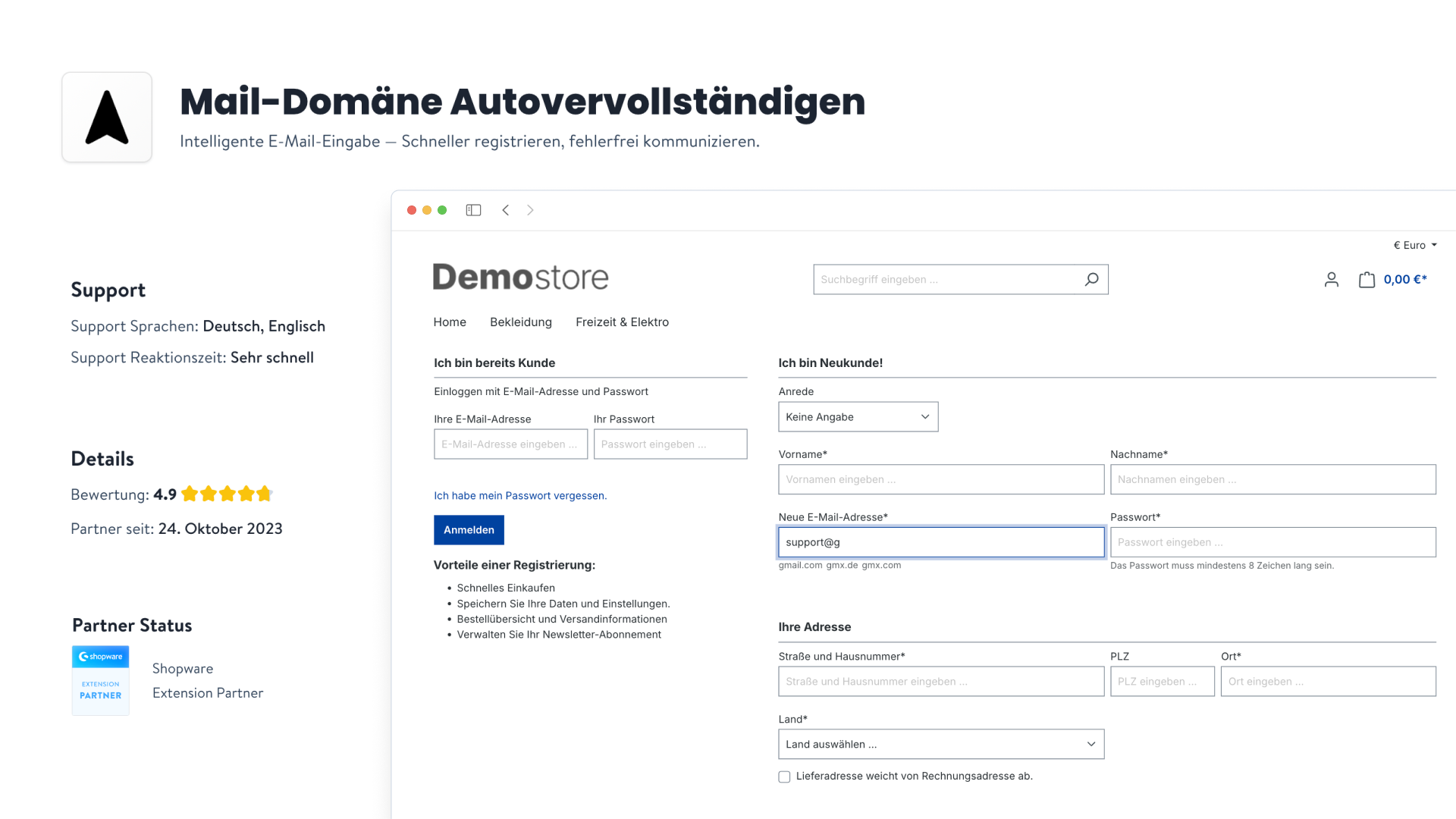Switch to the Bekleidung tab
The width and height of the screenshot is (1456, 819).
coord(520,322)
